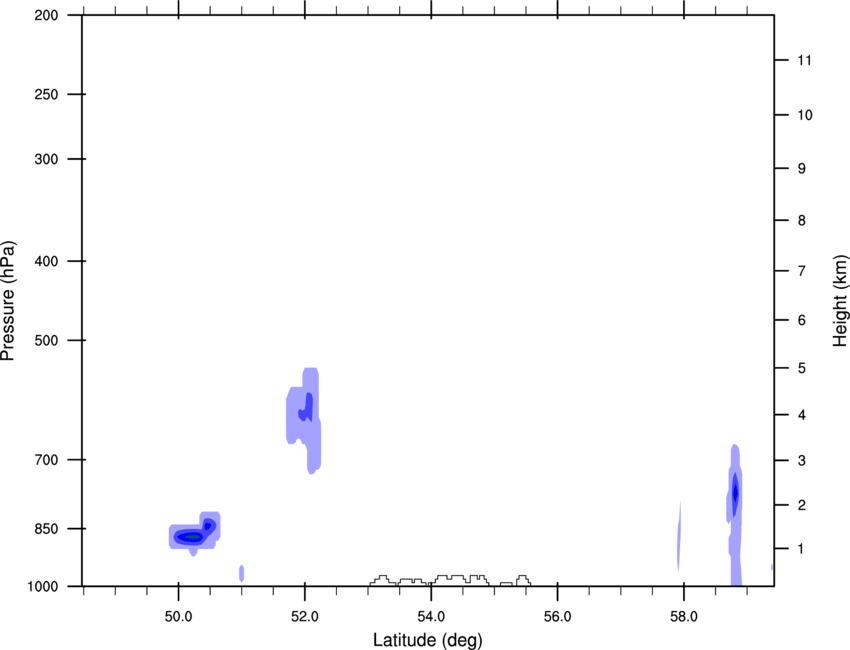Select the 400 pressure tick label
Viewport: 850px width, 650px height.
click(46, 261)
